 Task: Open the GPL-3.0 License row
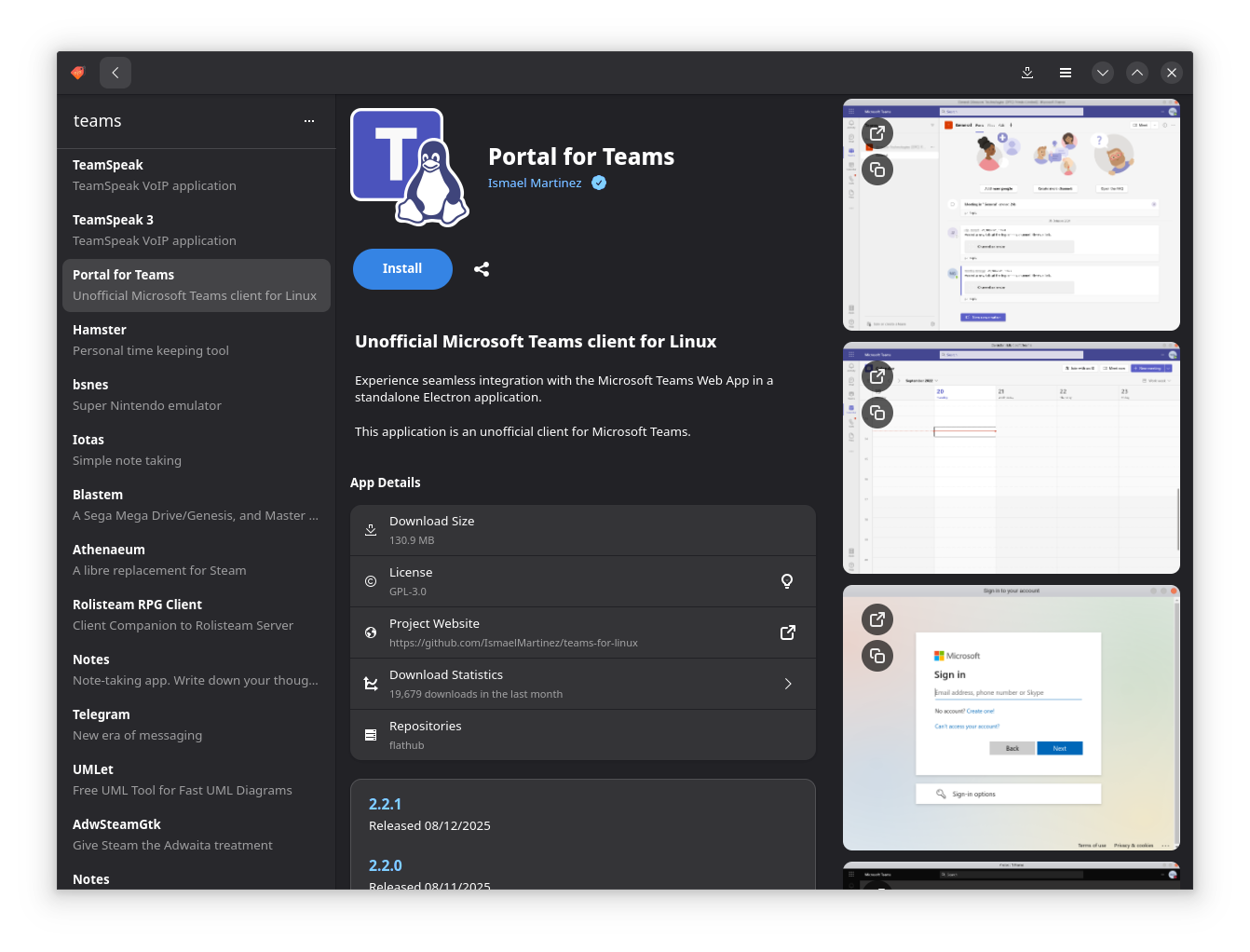click(x=583, y=581)
